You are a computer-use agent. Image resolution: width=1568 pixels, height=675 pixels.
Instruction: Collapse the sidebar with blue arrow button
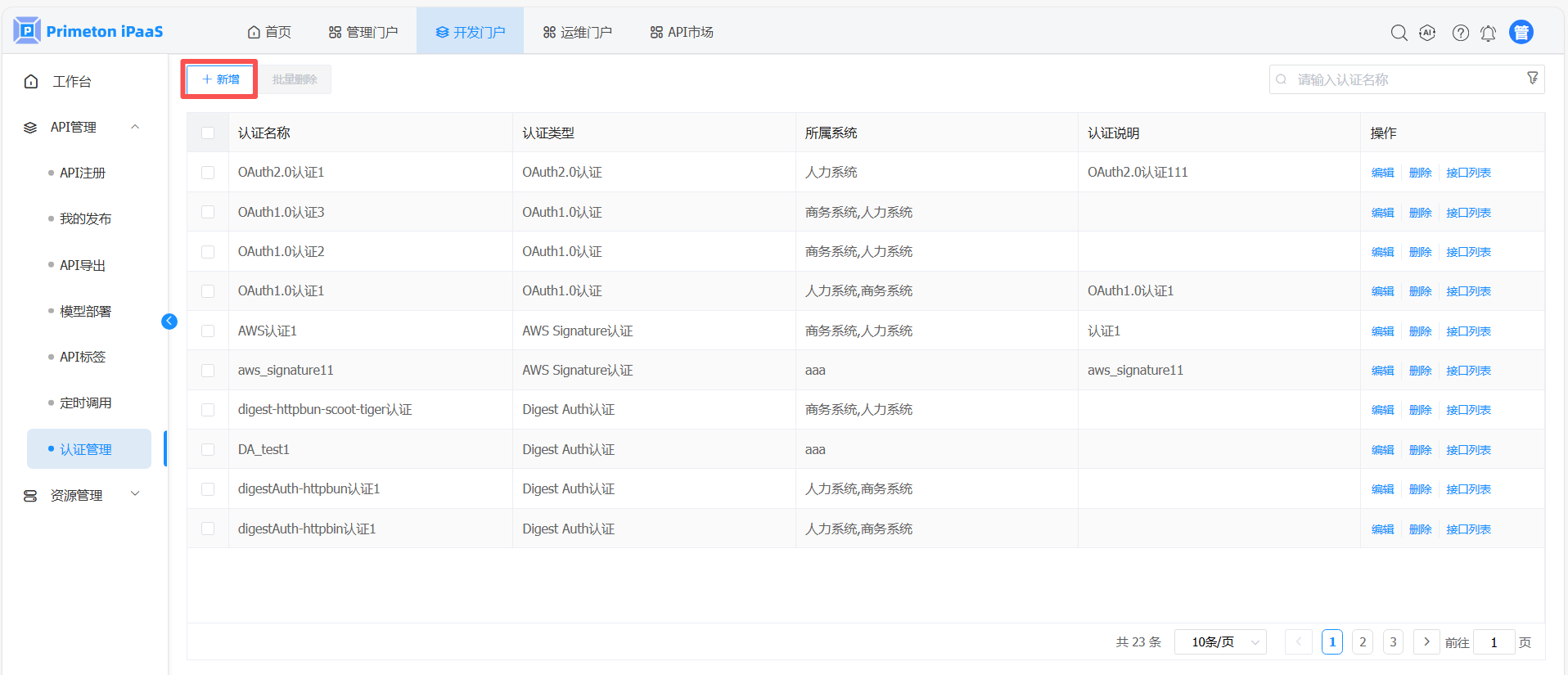169,321
